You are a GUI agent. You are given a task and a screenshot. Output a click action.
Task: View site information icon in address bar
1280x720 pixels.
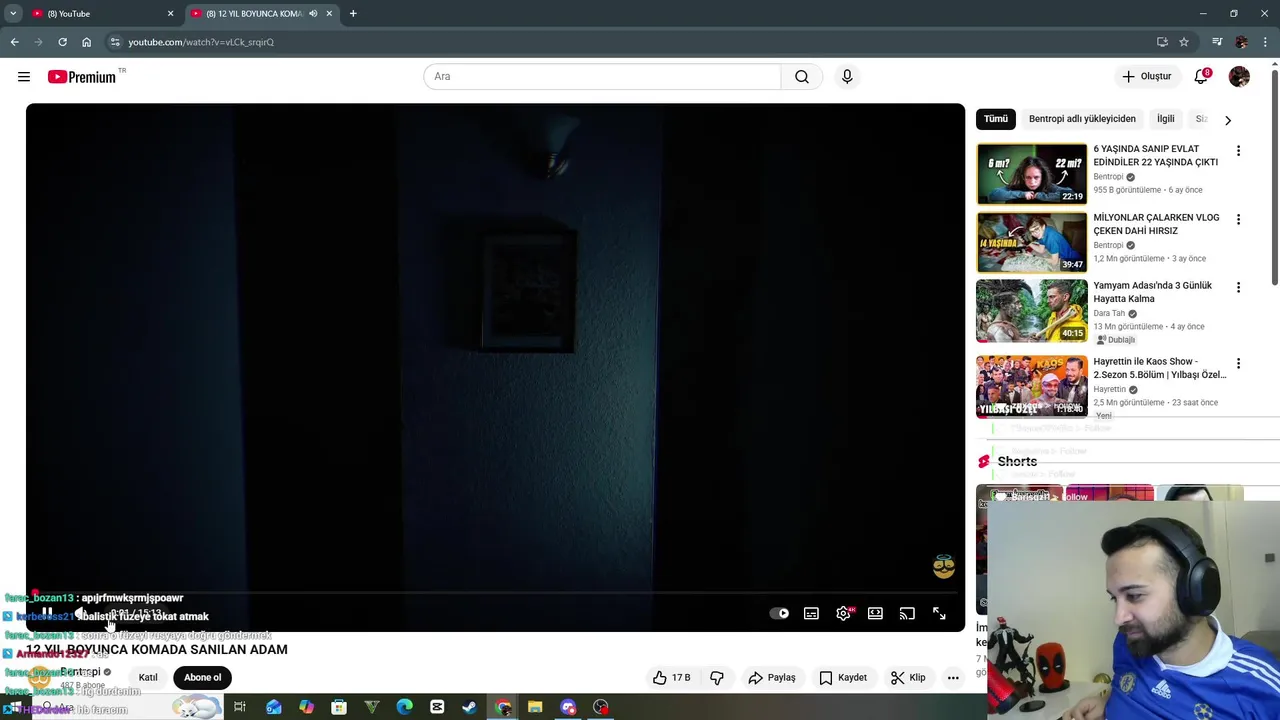click(115, 42)
